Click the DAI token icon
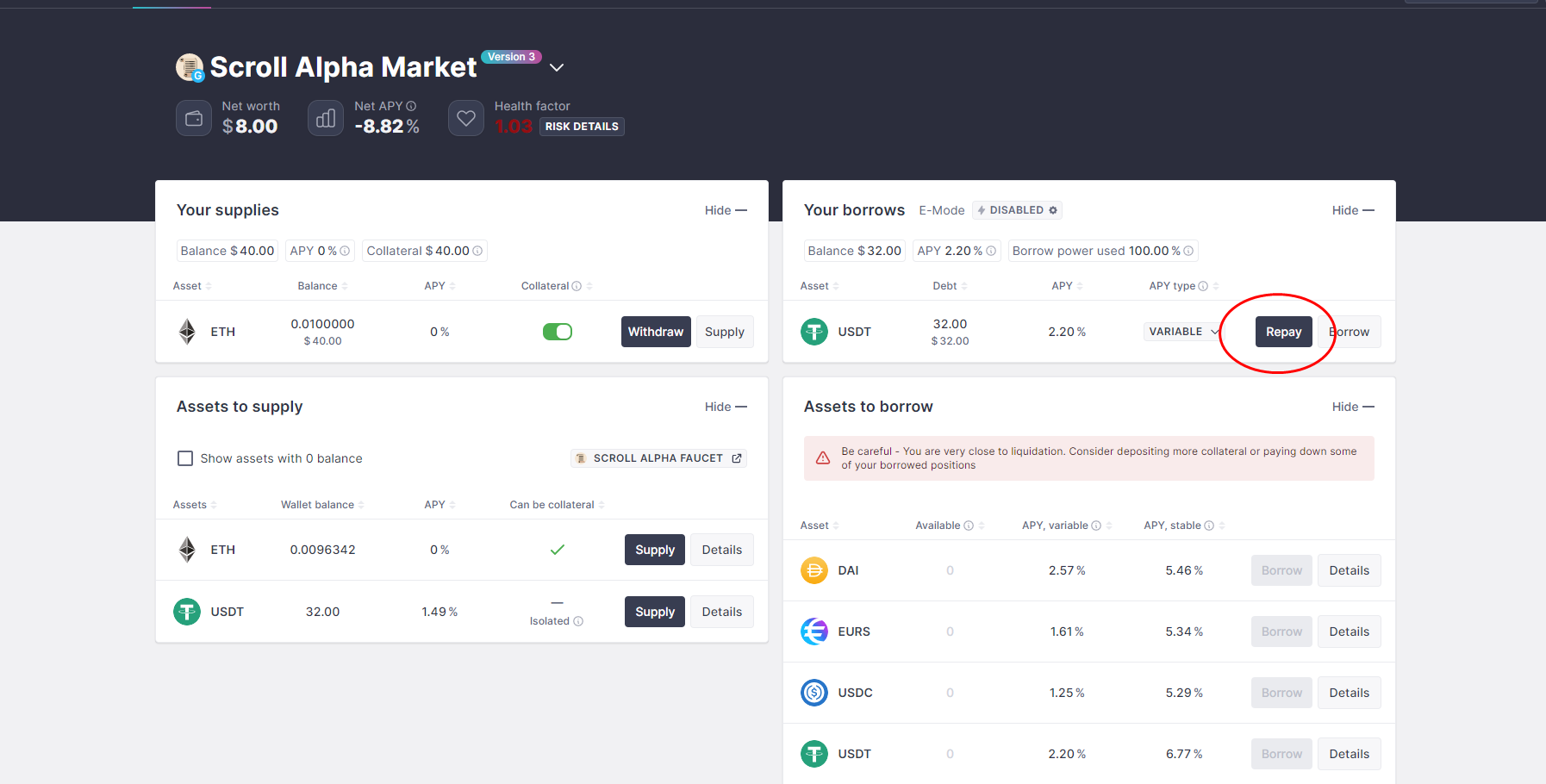1546x784 pixels. click(x=814, y=570)
